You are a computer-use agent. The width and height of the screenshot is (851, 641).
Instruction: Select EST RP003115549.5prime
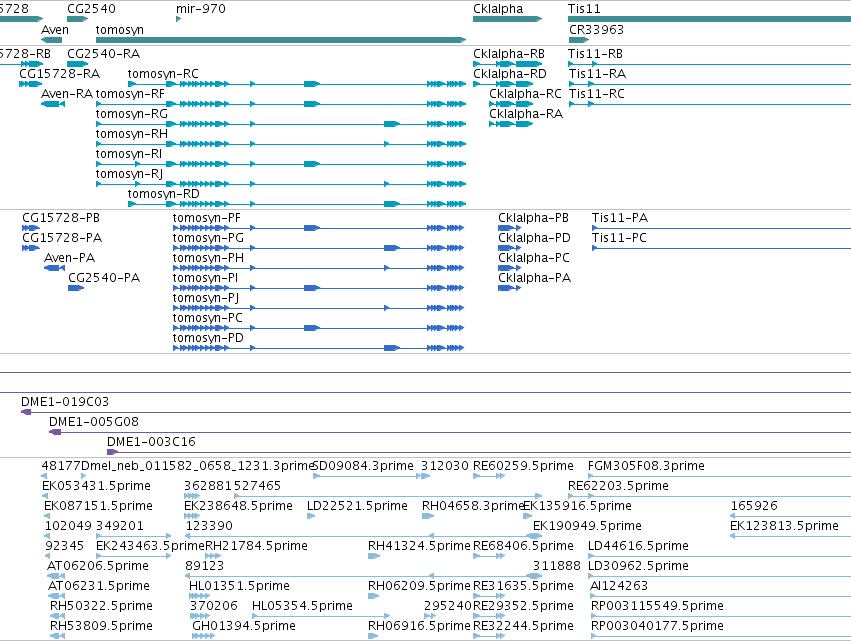coord(657,606)
